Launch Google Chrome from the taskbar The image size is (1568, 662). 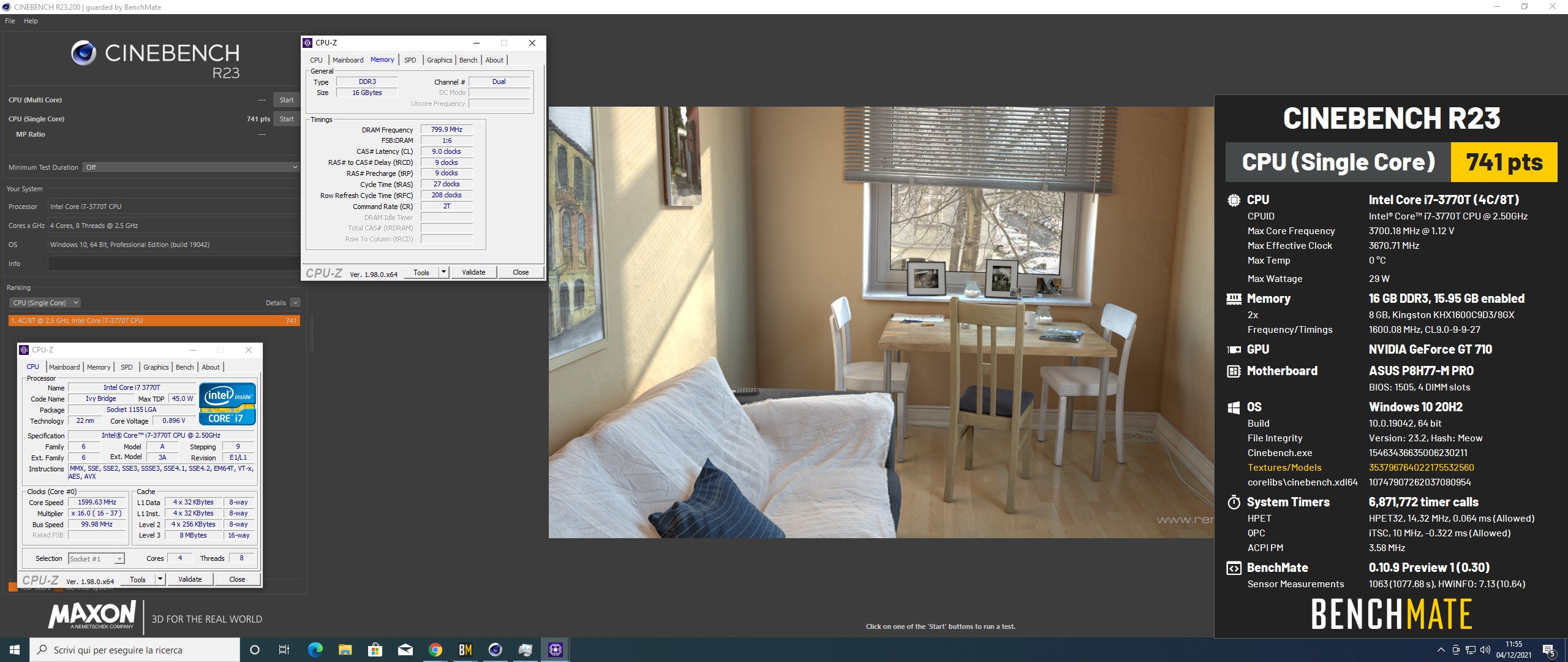pyautogui.click(x=435, y=650)
